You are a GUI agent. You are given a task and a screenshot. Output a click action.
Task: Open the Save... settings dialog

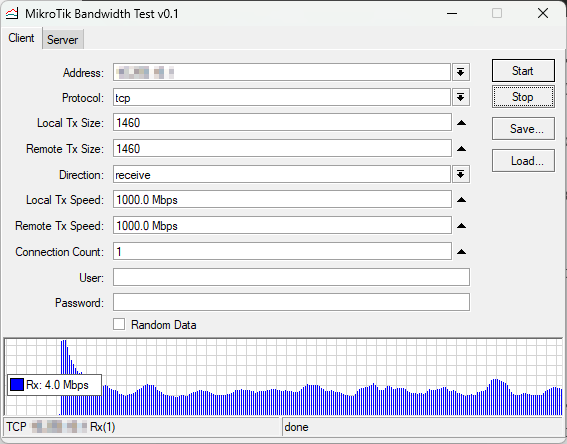click(523, 128)
